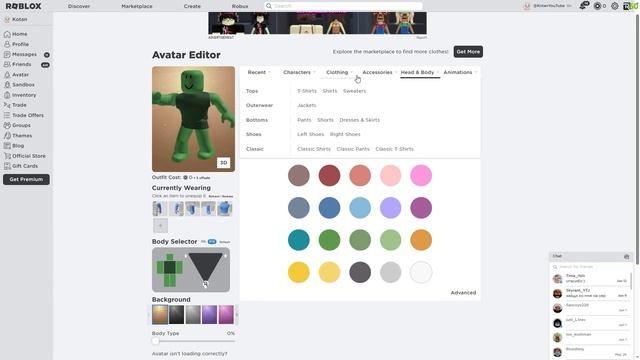Choose Jackets under Outerwear
This screenshot has width=640, height=360.
307,105
